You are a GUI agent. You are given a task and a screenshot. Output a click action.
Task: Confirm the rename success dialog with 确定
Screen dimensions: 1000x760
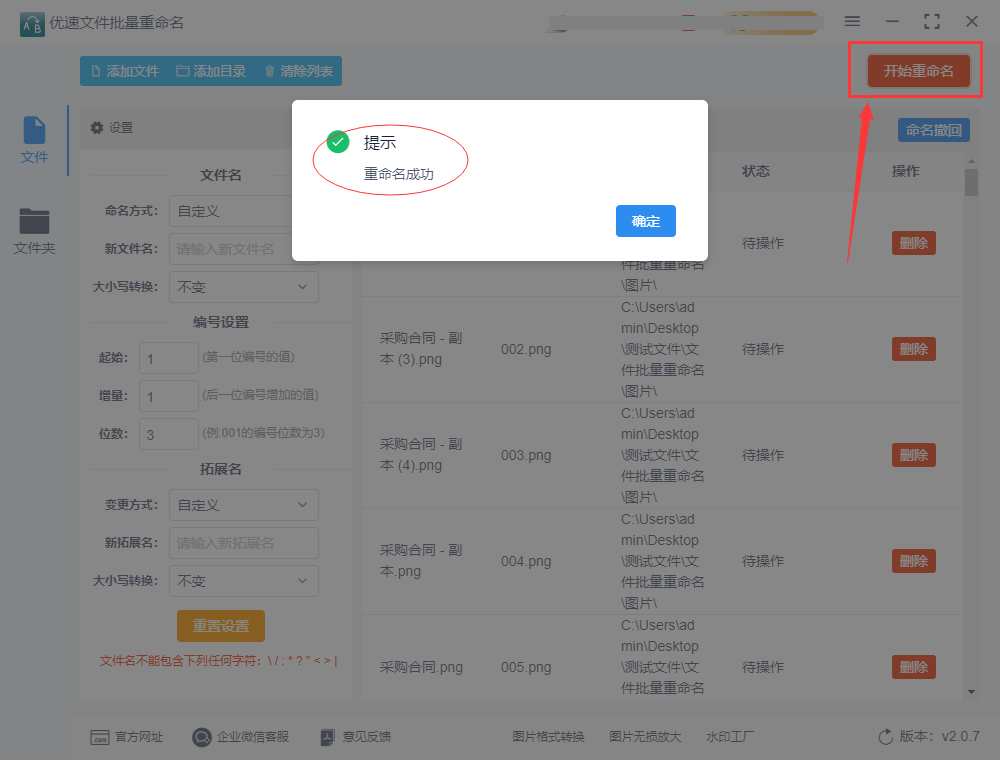[x=645, y=221]
